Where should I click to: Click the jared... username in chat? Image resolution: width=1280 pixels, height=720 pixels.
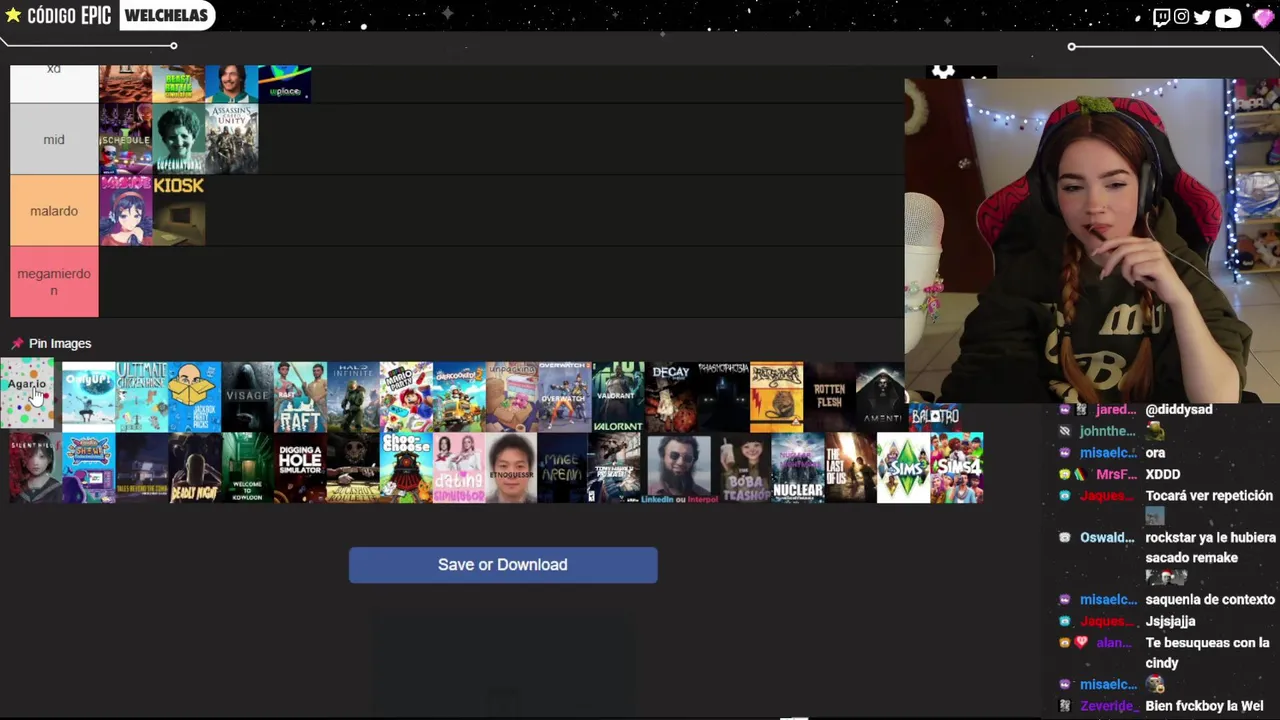pyautogui.click(x=1116, y=410)
